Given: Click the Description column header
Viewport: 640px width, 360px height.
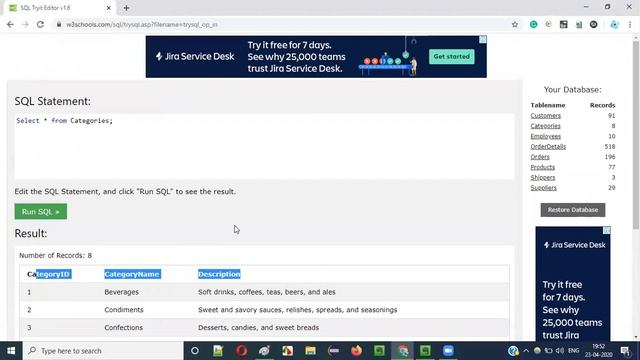Looking at the screenshot, I should (x=219, y=274).
